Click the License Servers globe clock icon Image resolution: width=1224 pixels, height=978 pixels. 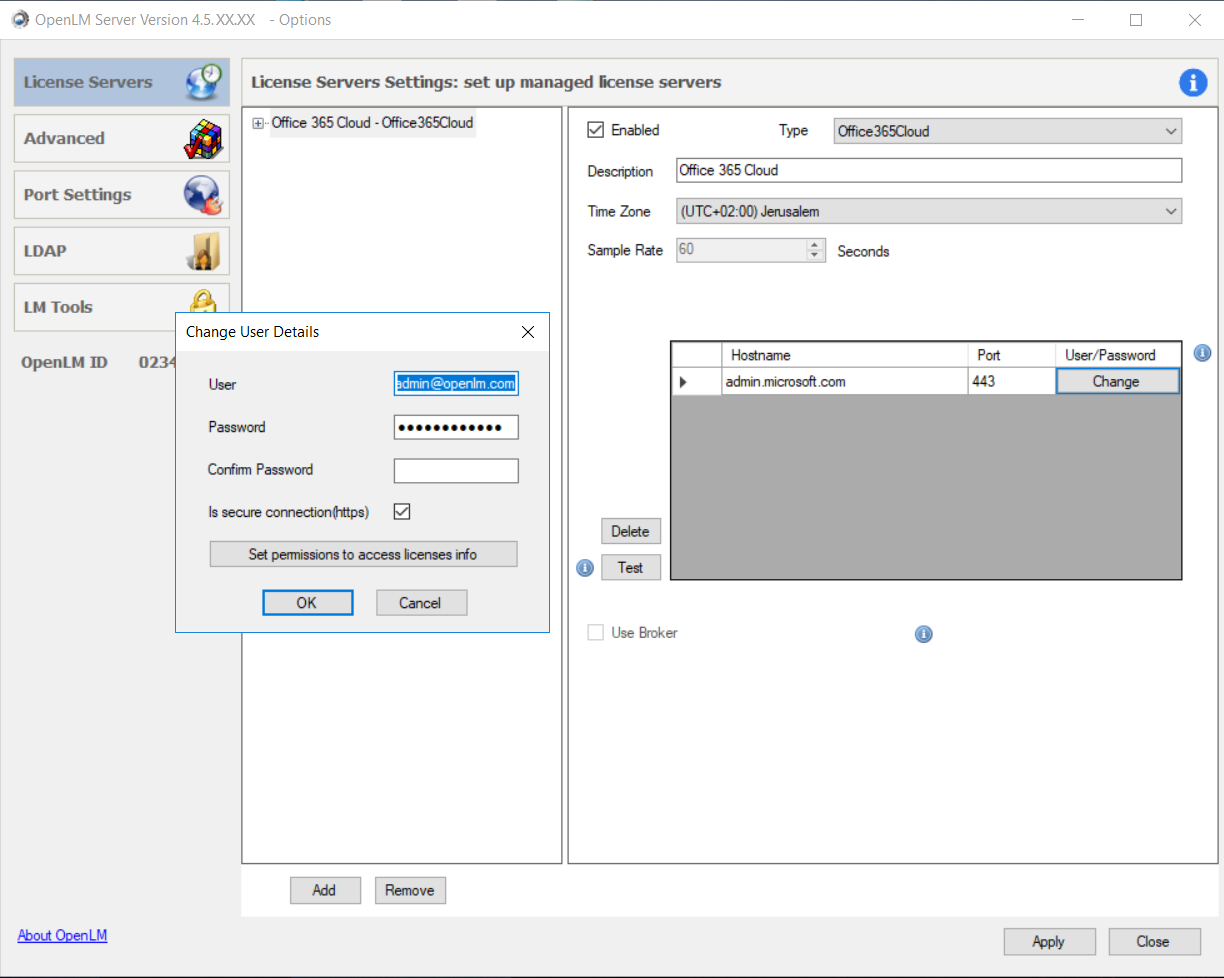point(204,82)
